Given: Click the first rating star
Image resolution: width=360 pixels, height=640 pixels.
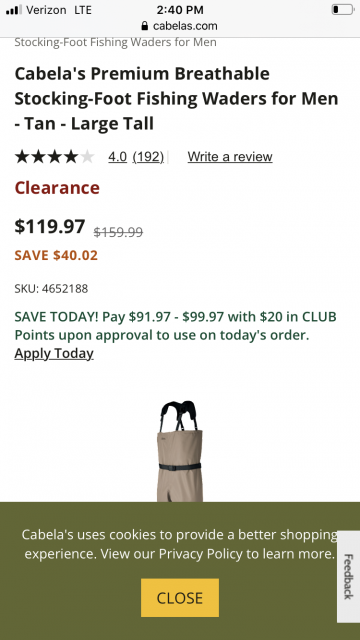Looking at the screenshot, I should click(x=22, y=157).
